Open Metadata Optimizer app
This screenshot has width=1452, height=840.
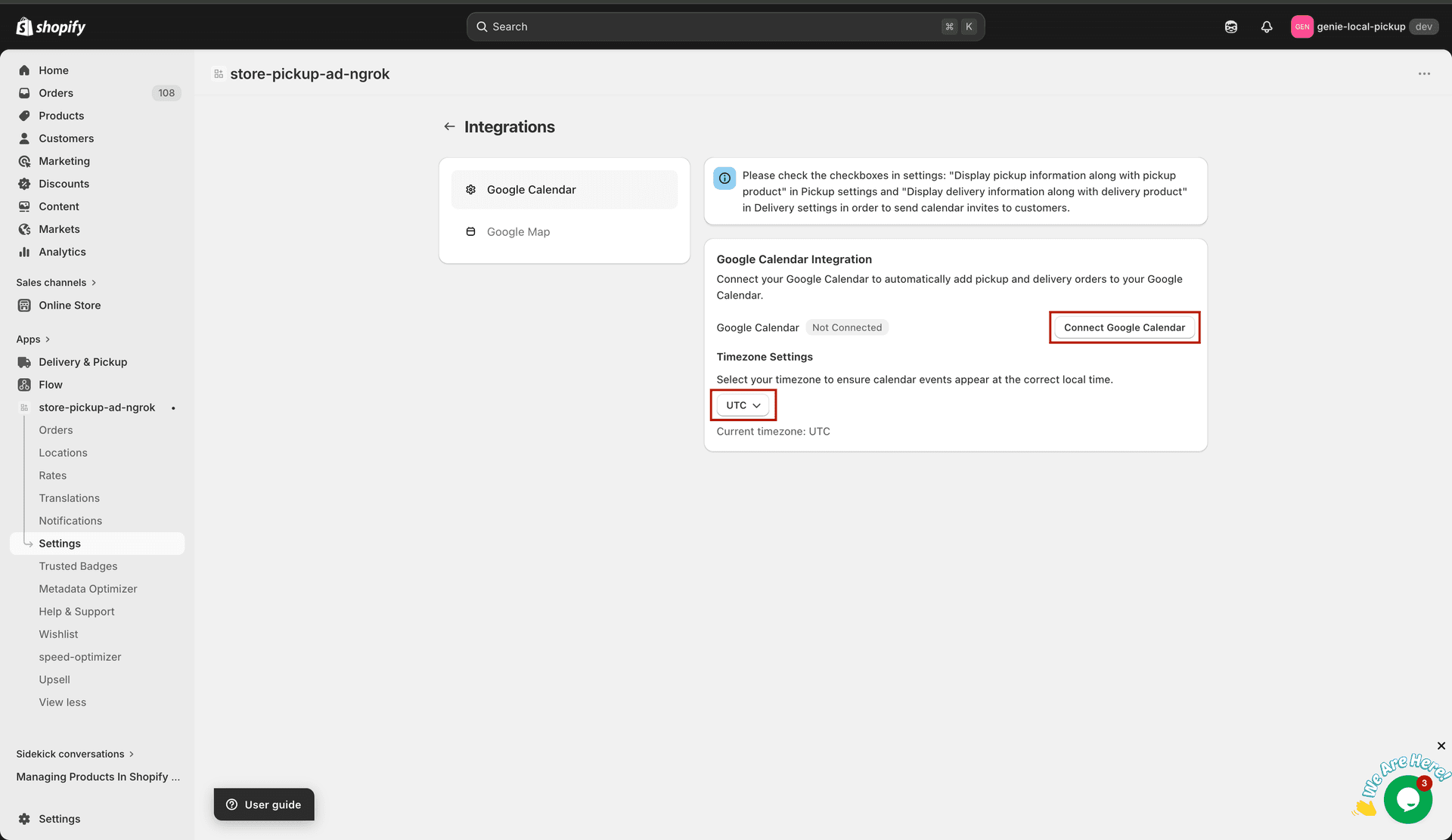click(88, 589)
